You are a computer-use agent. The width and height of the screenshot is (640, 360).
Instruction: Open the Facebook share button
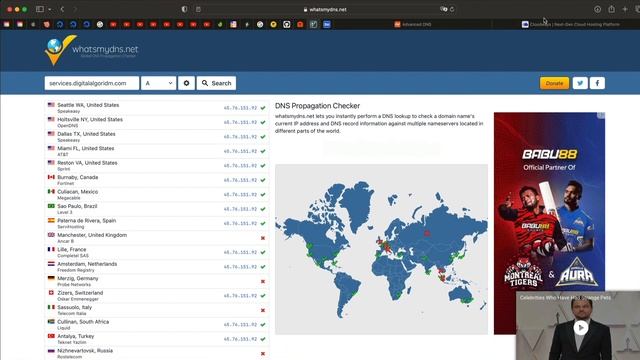point(597,83)
